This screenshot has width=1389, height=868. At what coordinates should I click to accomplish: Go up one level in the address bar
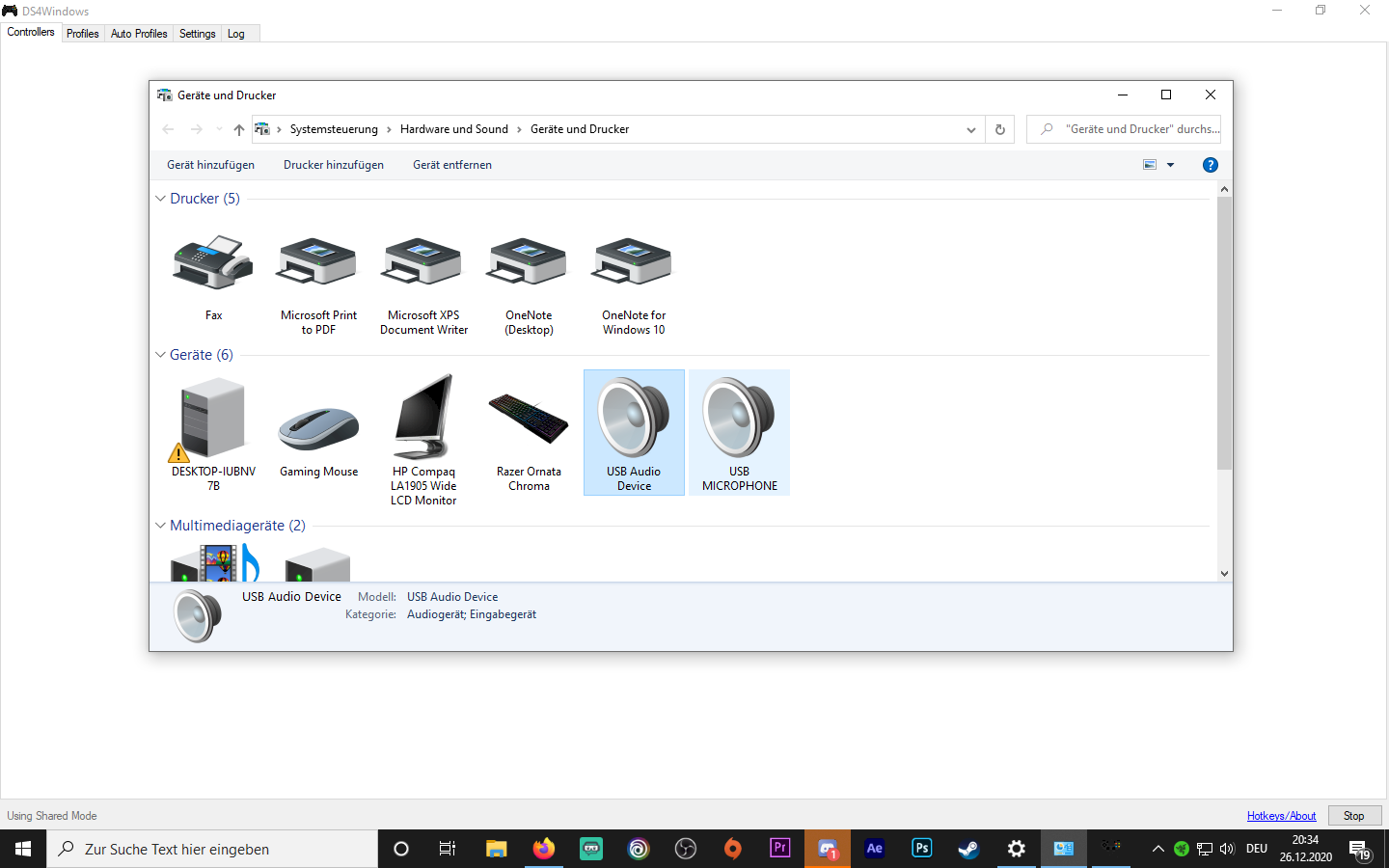coord(238,129)
